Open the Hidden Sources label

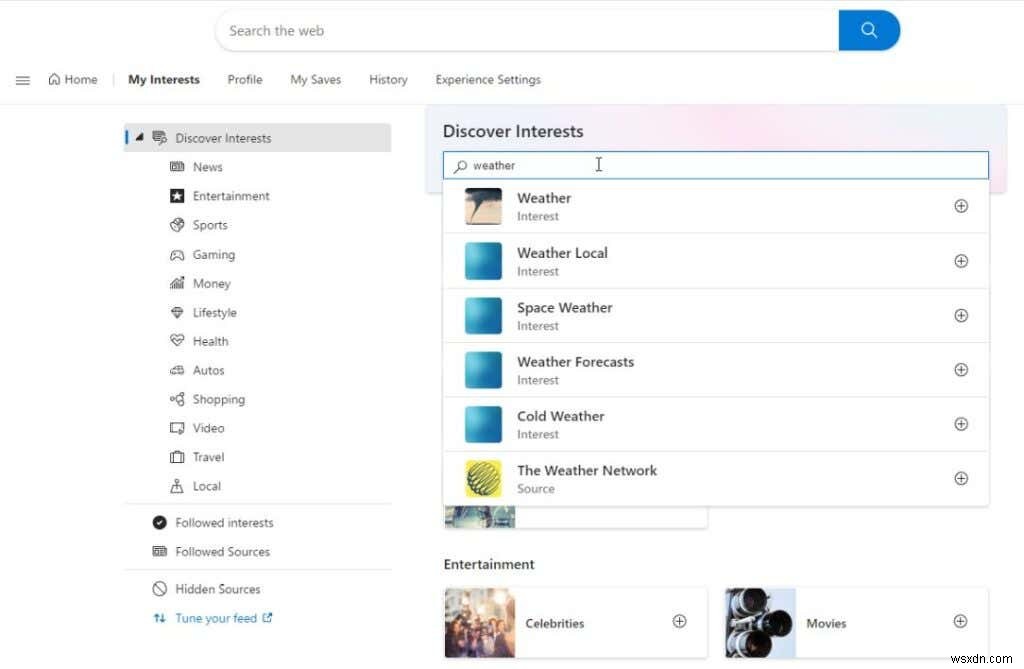coord(217,589)
